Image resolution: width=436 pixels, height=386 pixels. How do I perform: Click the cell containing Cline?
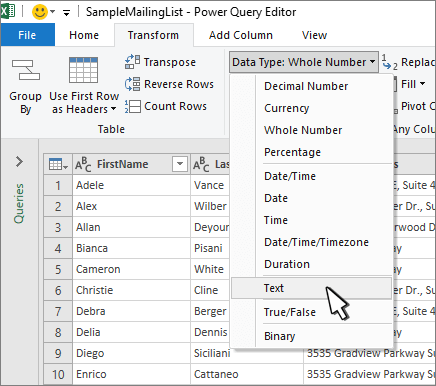tap(210, 290)
